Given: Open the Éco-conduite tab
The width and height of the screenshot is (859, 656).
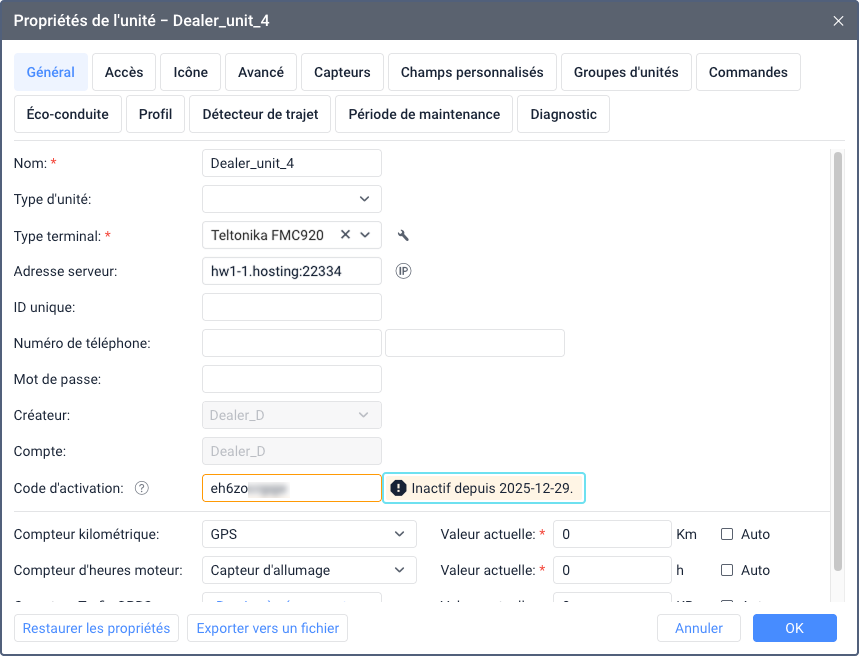Looking at the screenshot, I should click(67, 114).
